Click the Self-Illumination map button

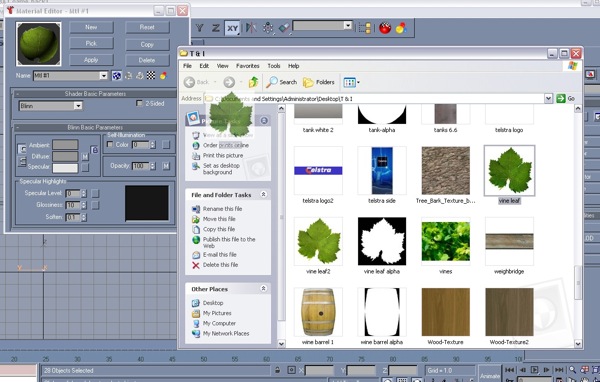[x=166, y=144]
